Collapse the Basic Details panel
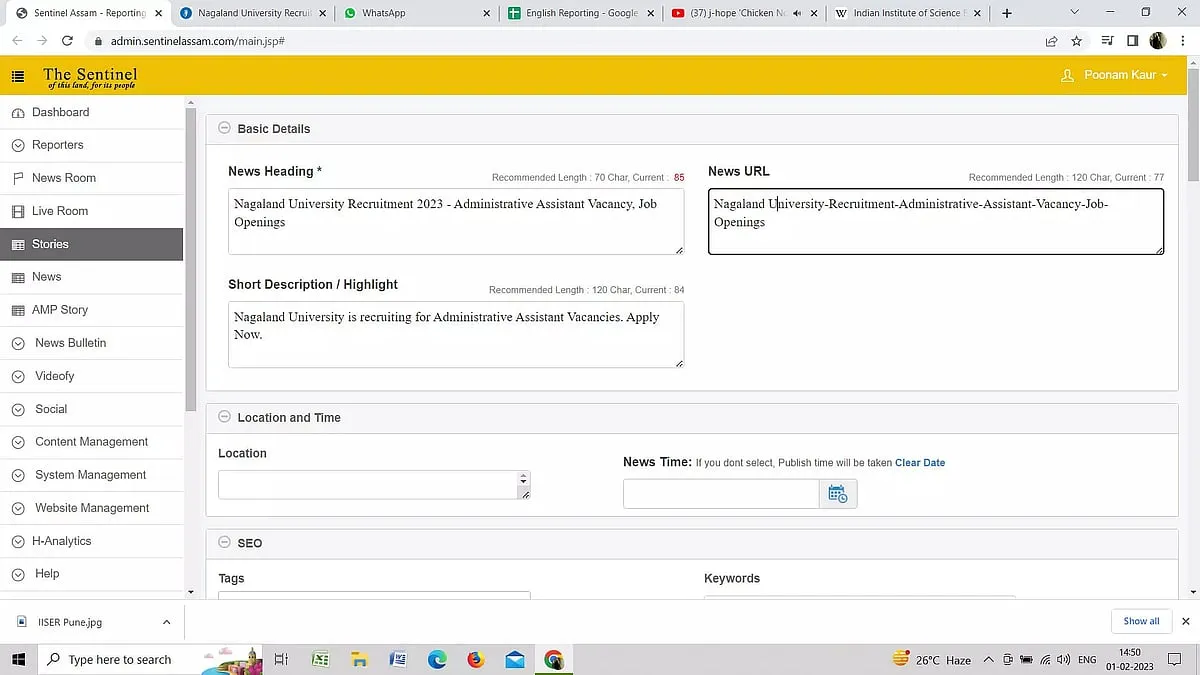The width and height of the screenshot is (1200, 675). click(x=224, y=128)
